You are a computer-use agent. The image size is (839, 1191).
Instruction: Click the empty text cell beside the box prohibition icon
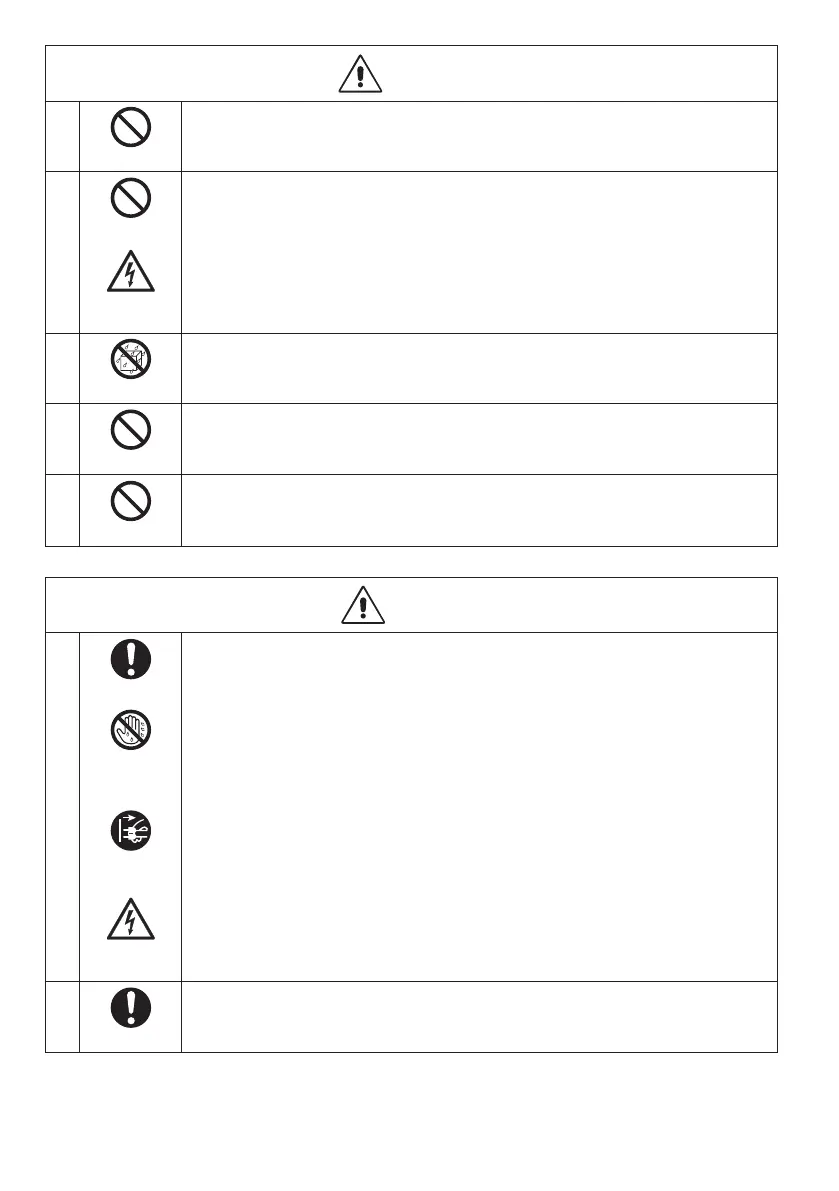point(479,368)
